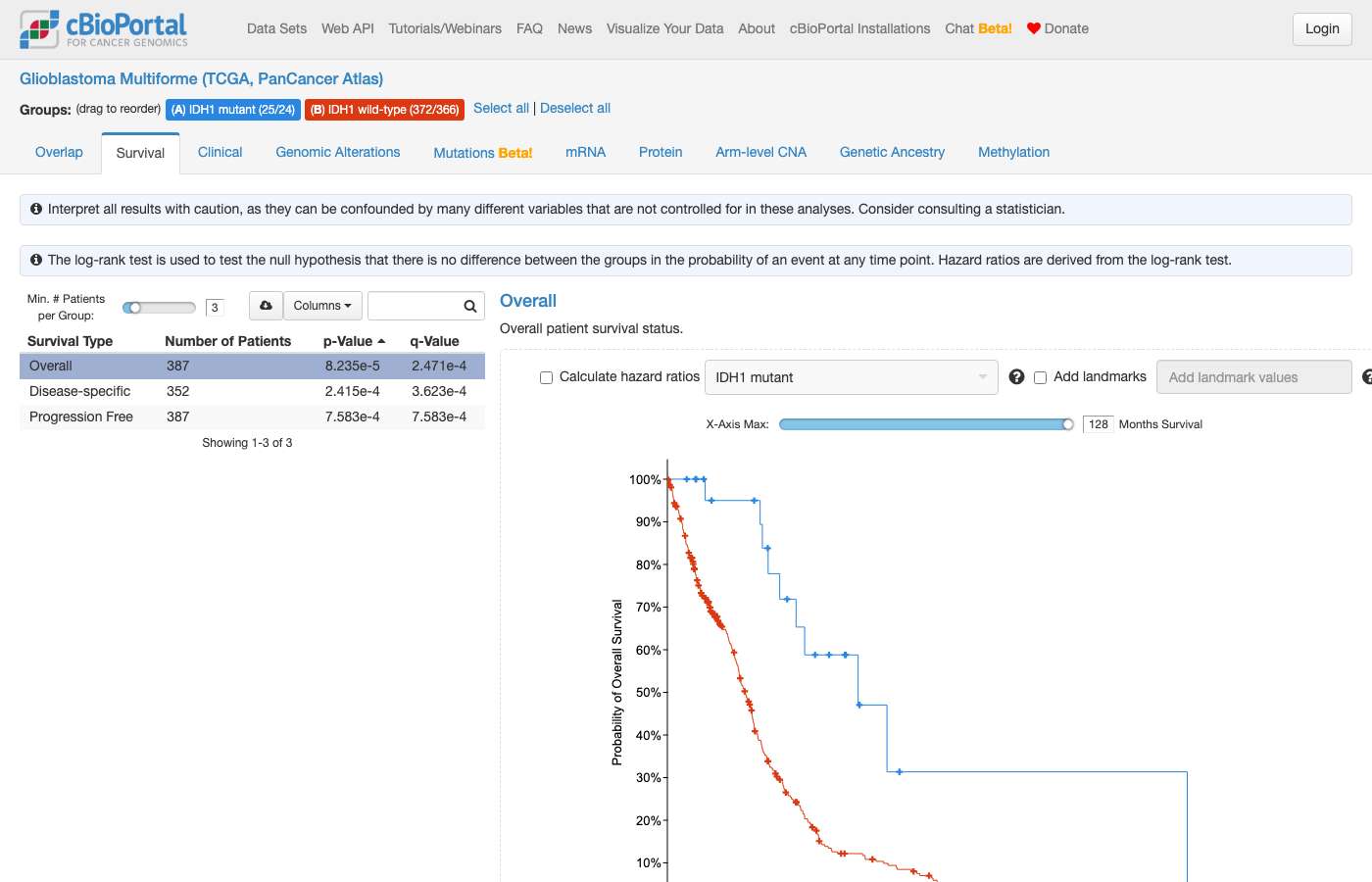Click the Donate heart icon
1372x882 pixels.
[x=1034, y=28]
